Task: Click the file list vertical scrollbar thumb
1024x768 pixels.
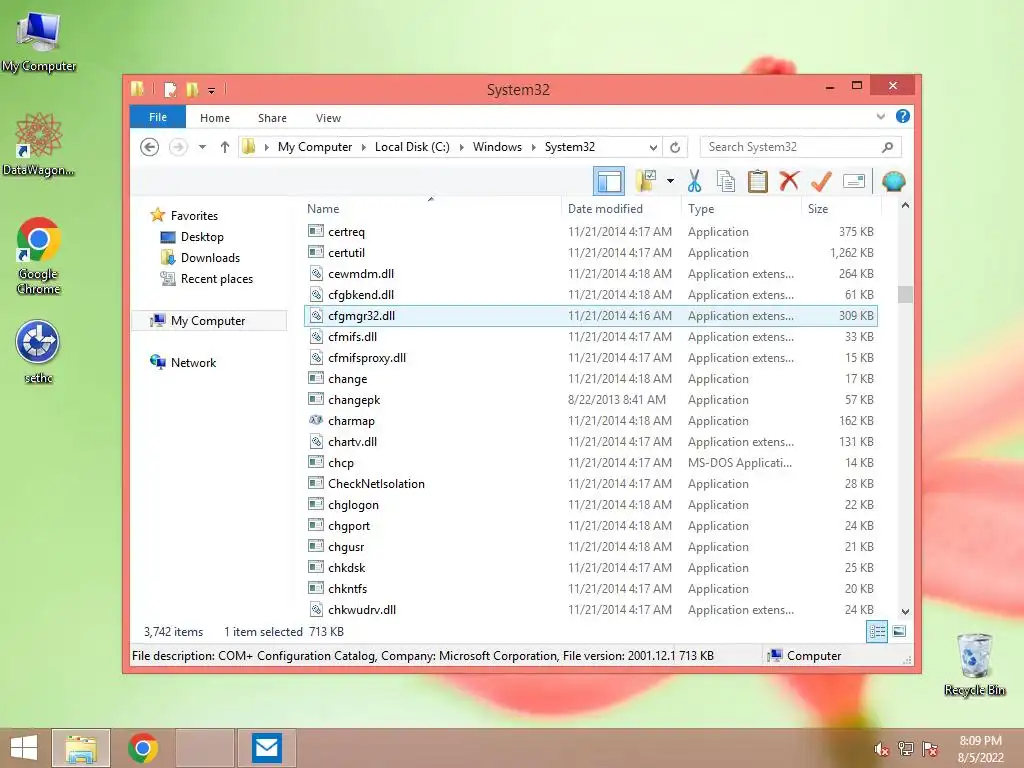Action: [x=905, y=295]
